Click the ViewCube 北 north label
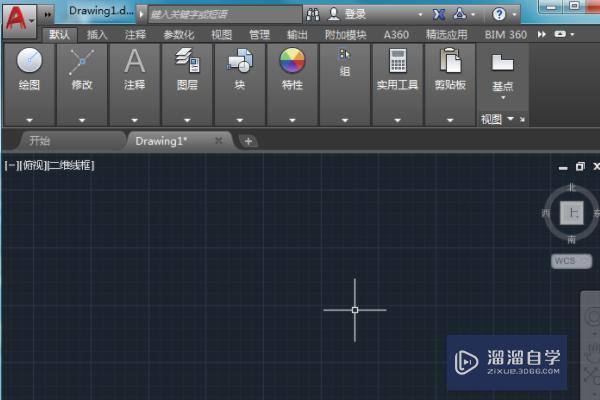The image size is (600, 400). click(572, 187)
